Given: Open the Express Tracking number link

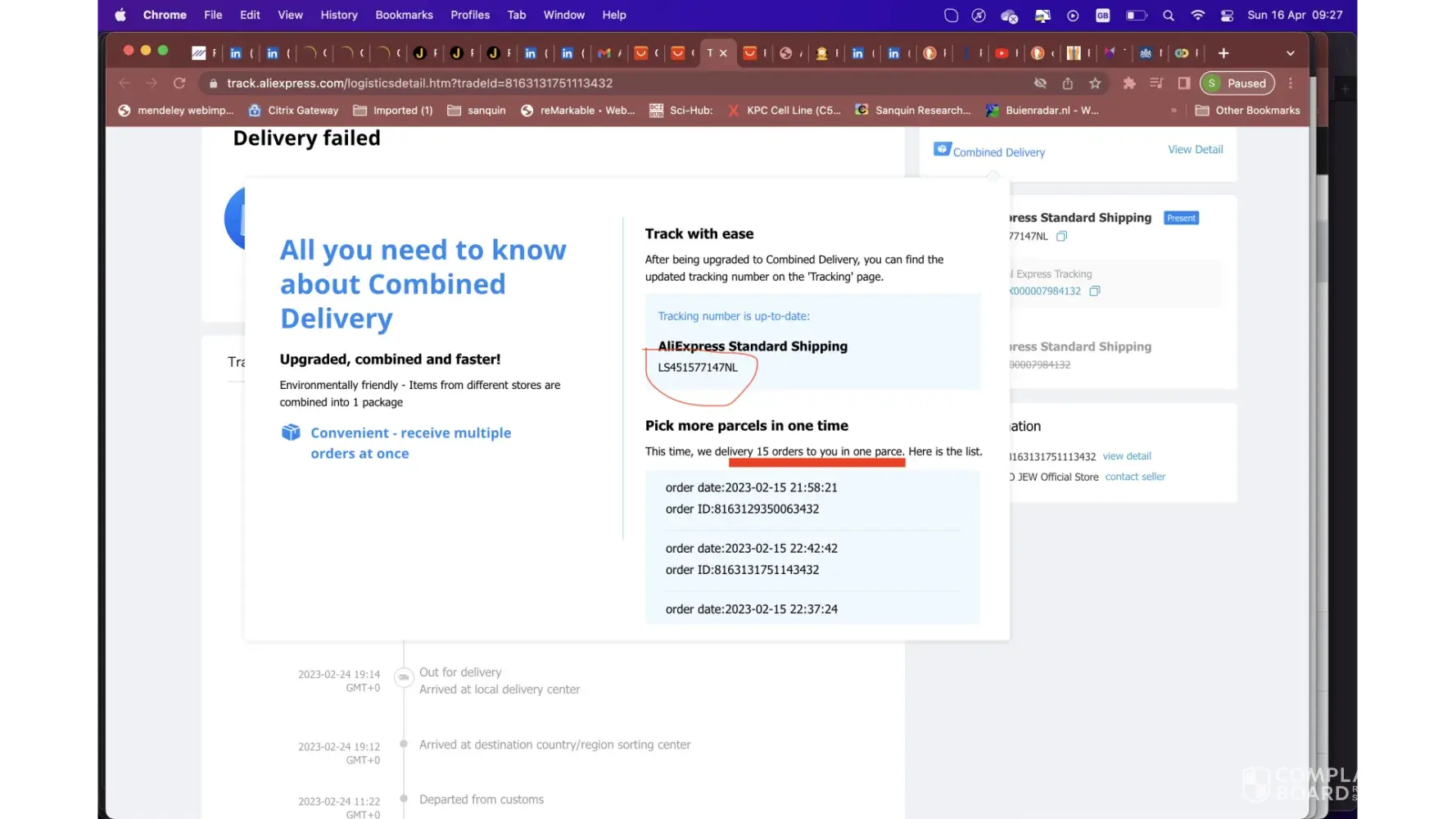Looking at the screenshot, I should (x=1046, y=291).
